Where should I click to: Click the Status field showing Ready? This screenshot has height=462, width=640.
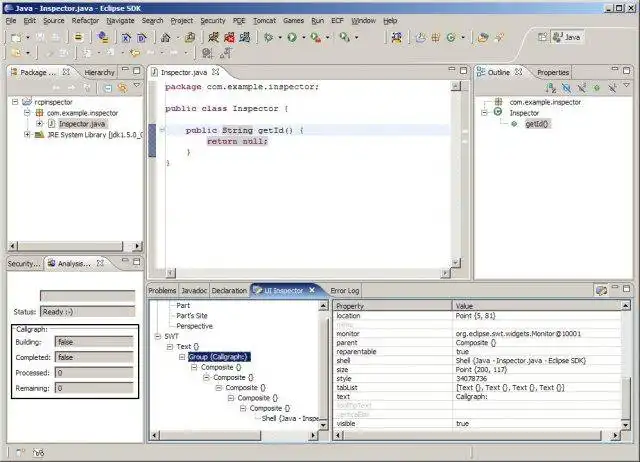[x=87, y=312]
